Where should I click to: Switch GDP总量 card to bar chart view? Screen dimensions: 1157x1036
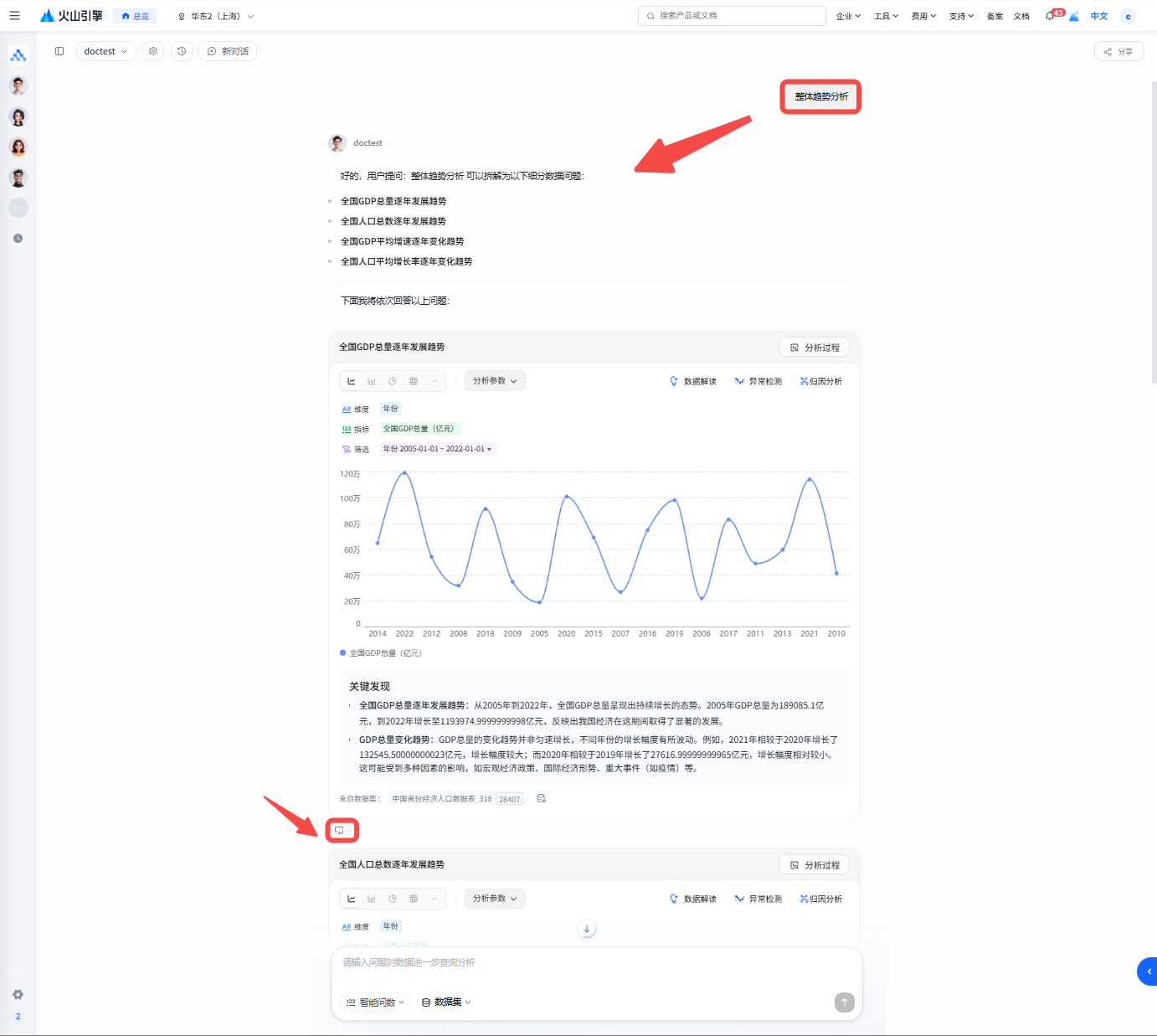point(372,381)
